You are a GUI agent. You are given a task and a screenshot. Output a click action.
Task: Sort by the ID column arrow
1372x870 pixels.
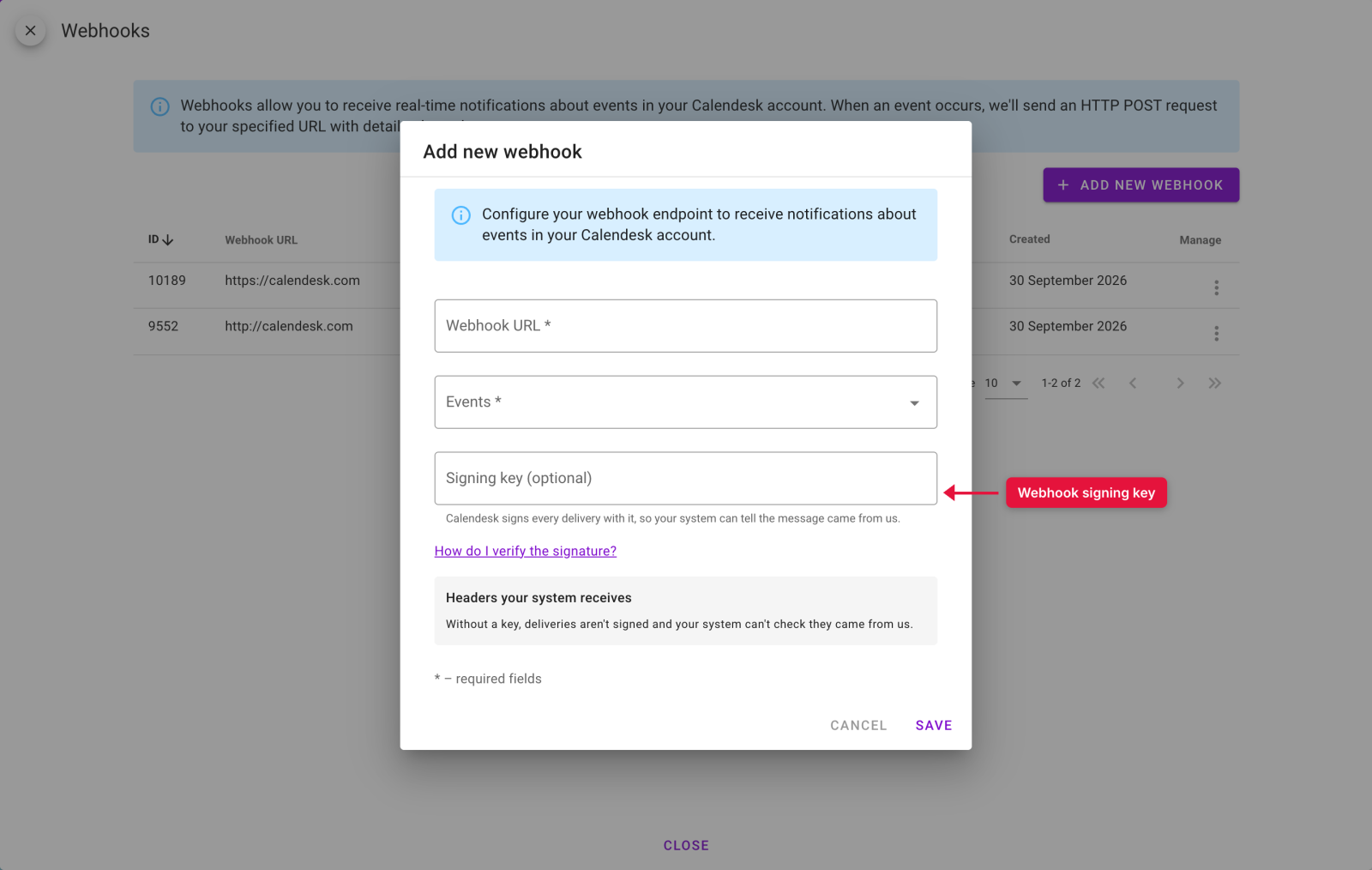coord(168,240)
